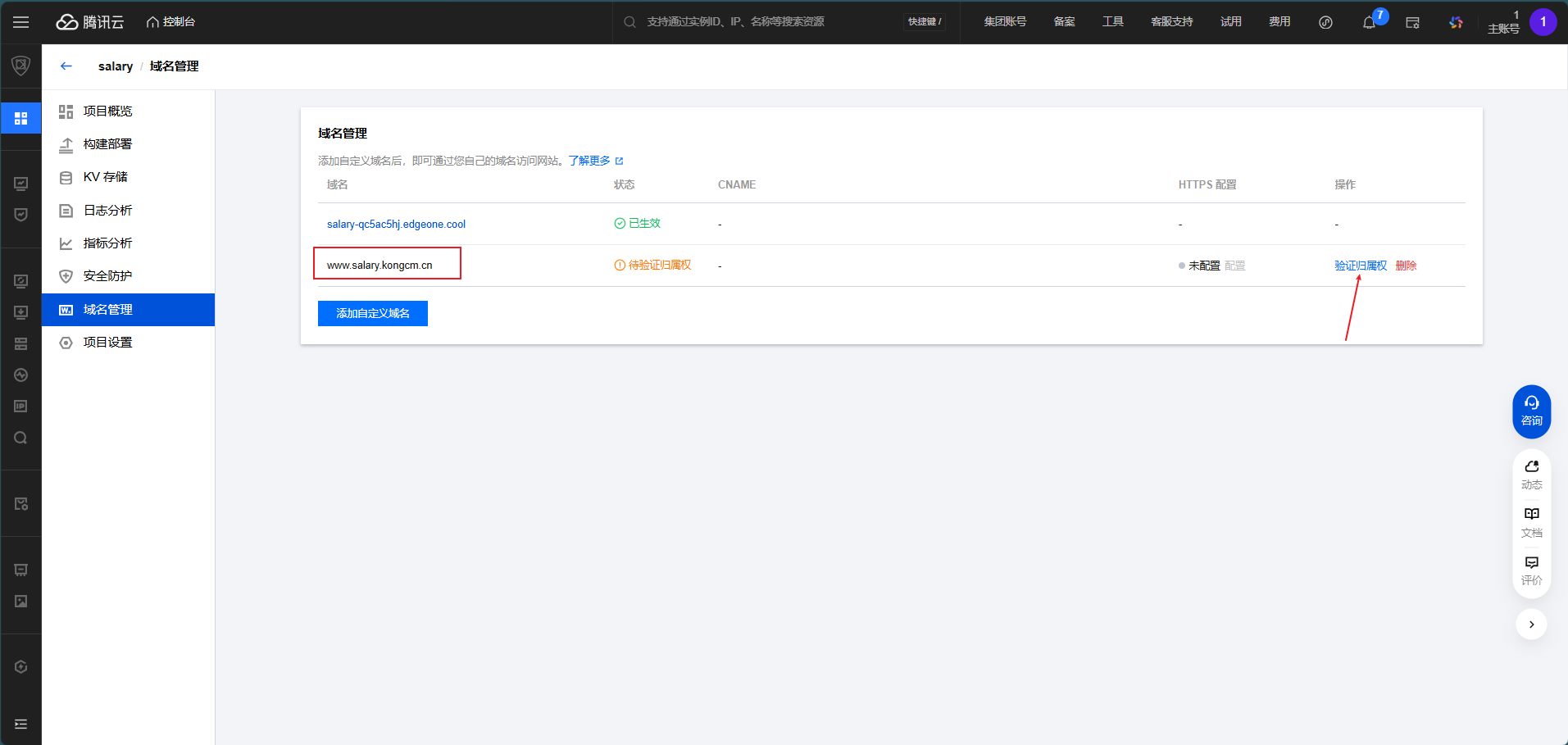Open the 咨询 consultation floating button
This screenshot has height=745, width=1568.
click(1531, 411)
